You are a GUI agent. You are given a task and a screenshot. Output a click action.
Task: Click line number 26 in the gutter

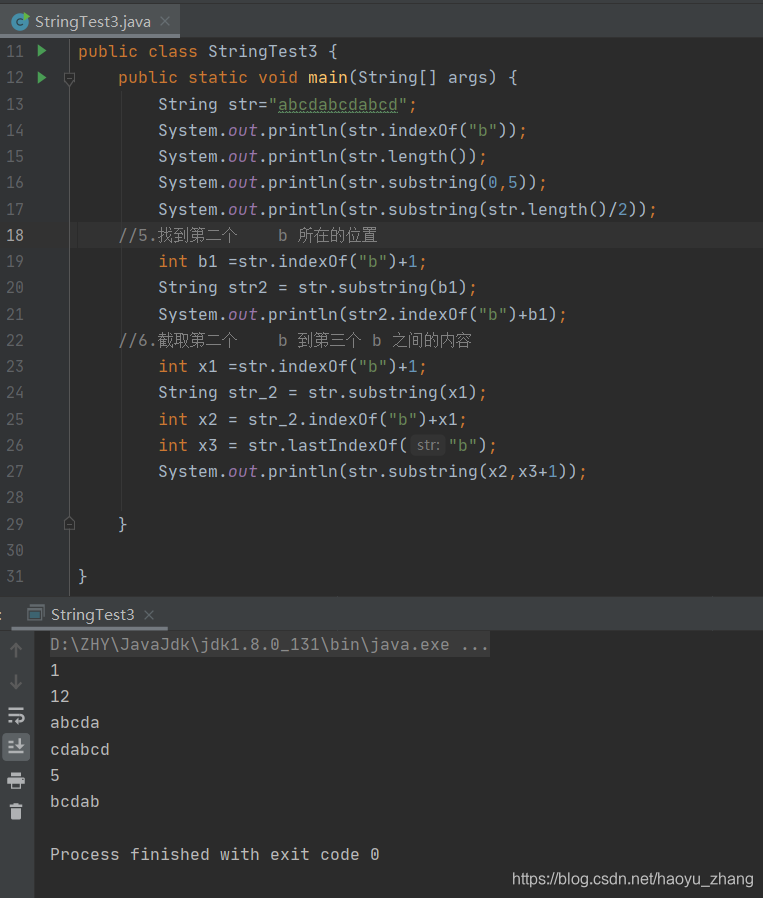pos(15,445)
